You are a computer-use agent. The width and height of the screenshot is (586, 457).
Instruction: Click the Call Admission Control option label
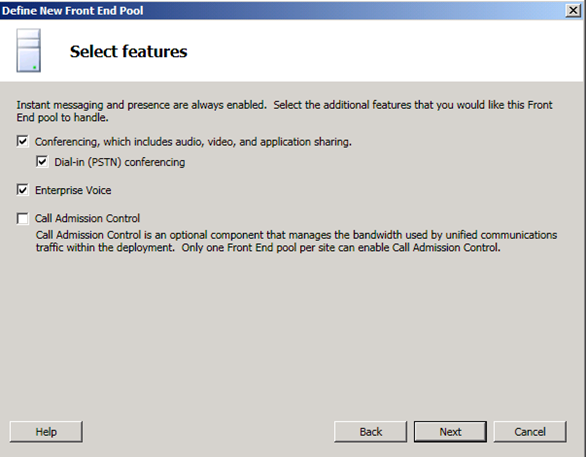(87, 218)
